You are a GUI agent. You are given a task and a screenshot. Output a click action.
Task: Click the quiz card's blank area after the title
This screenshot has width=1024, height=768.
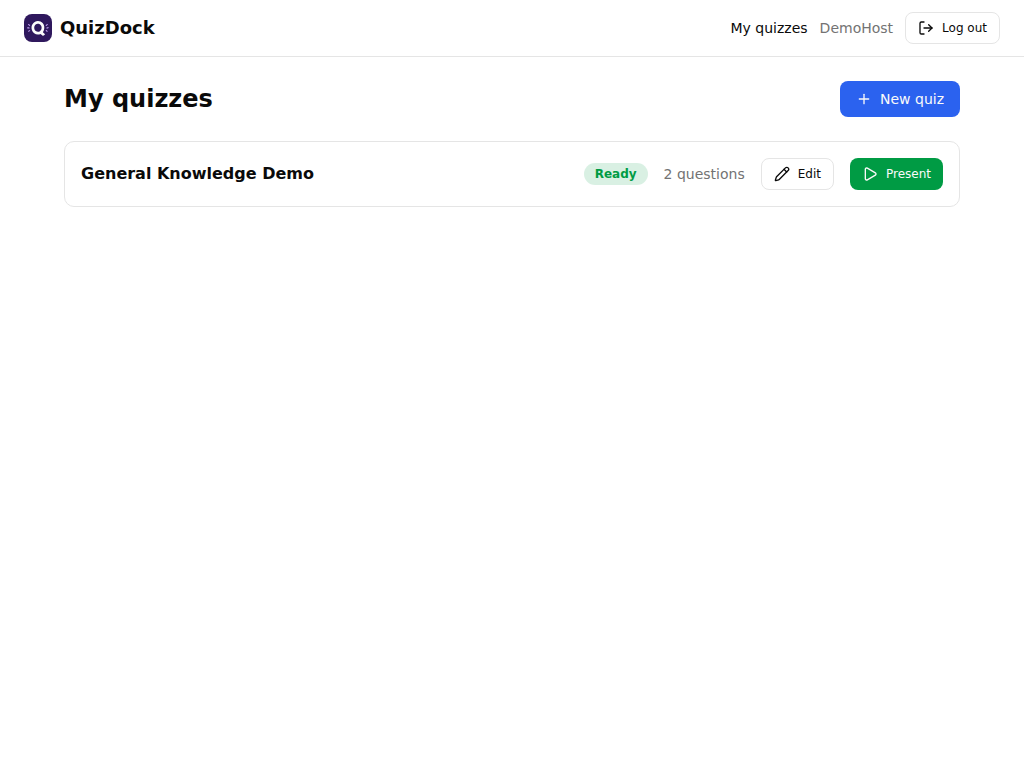coord(449,174)
